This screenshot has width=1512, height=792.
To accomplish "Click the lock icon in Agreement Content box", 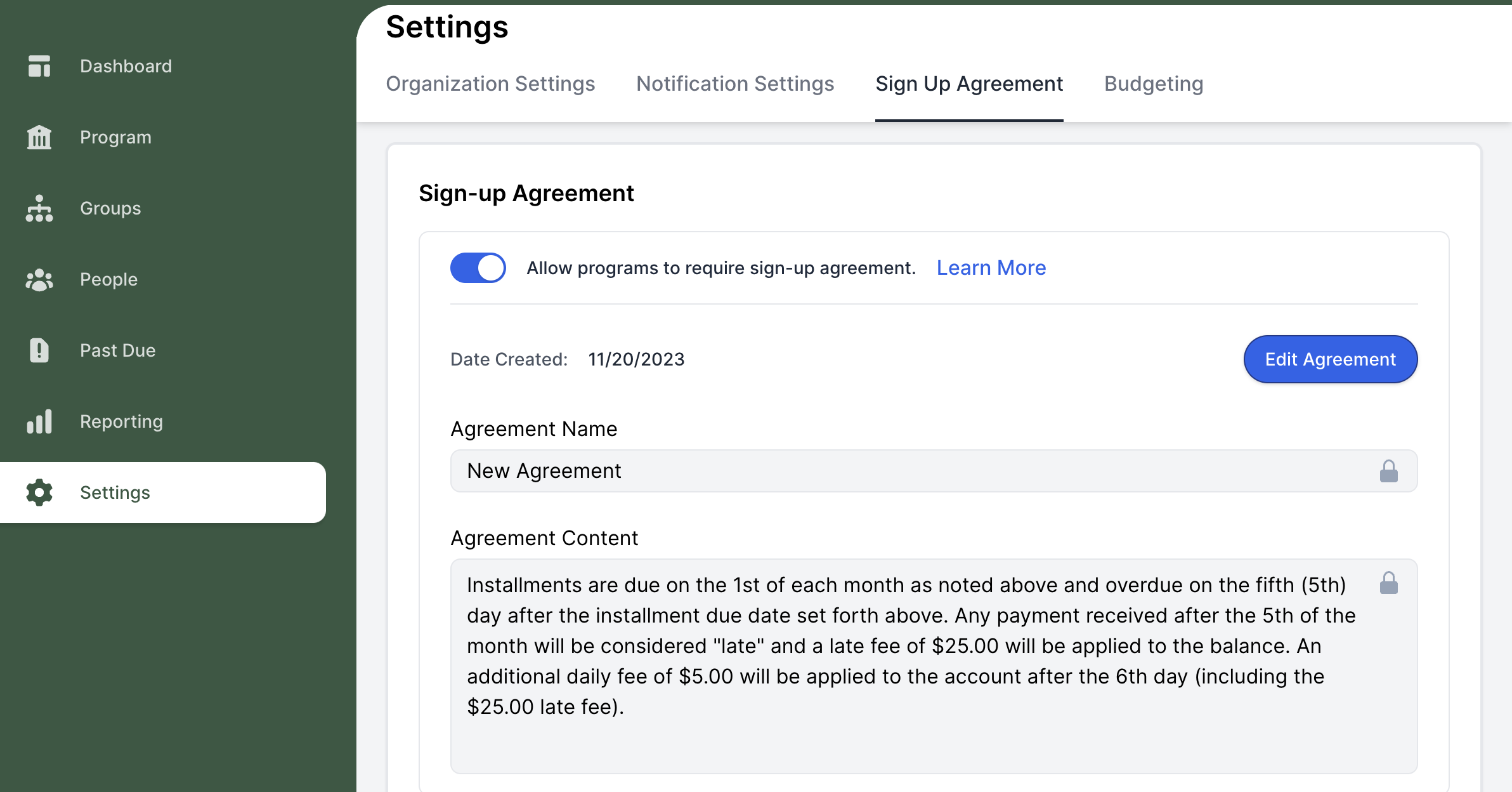I will coord(1389,583).
